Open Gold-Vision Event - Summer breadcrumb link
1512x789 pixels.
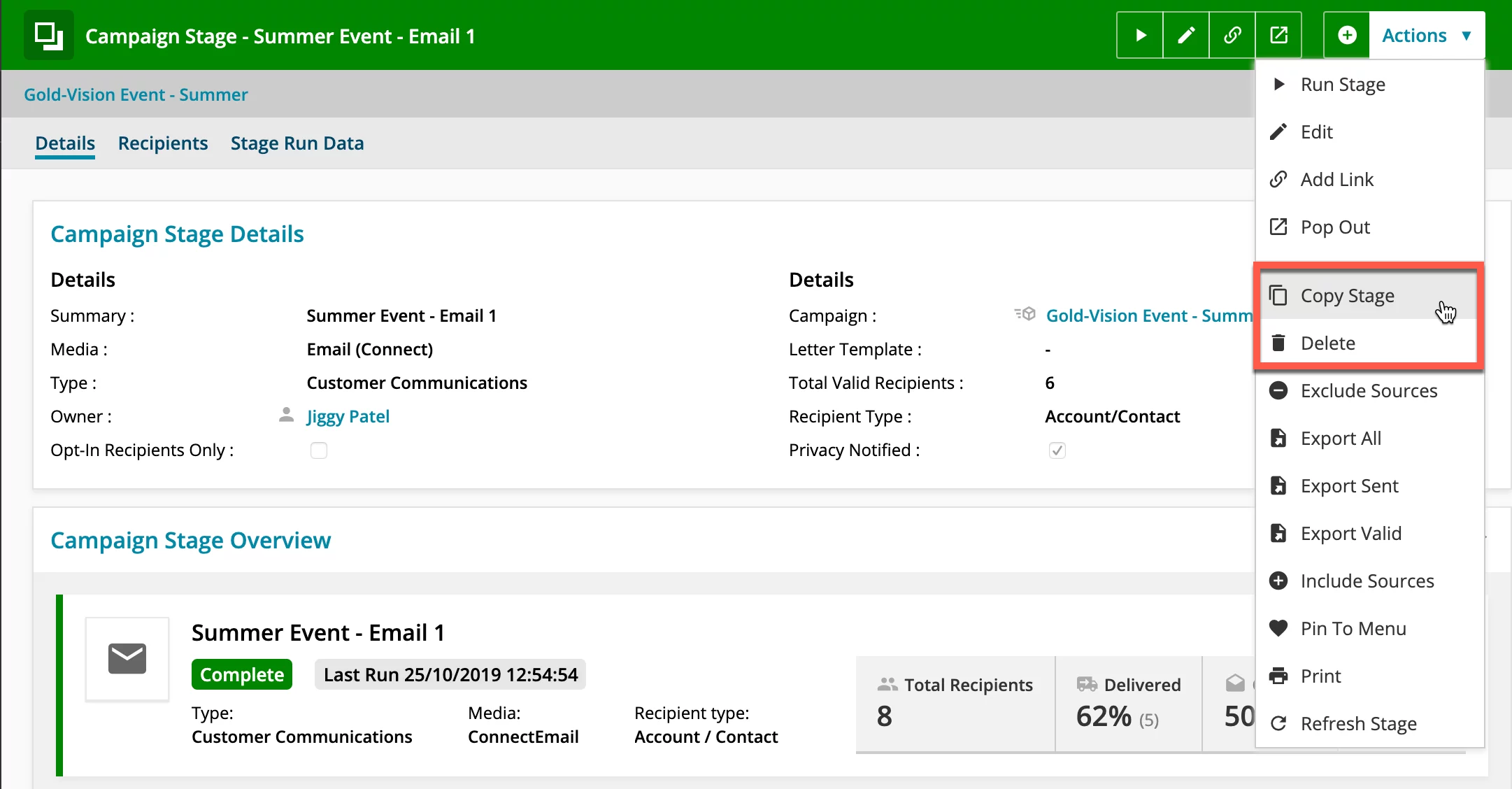(x=136, y=94)
